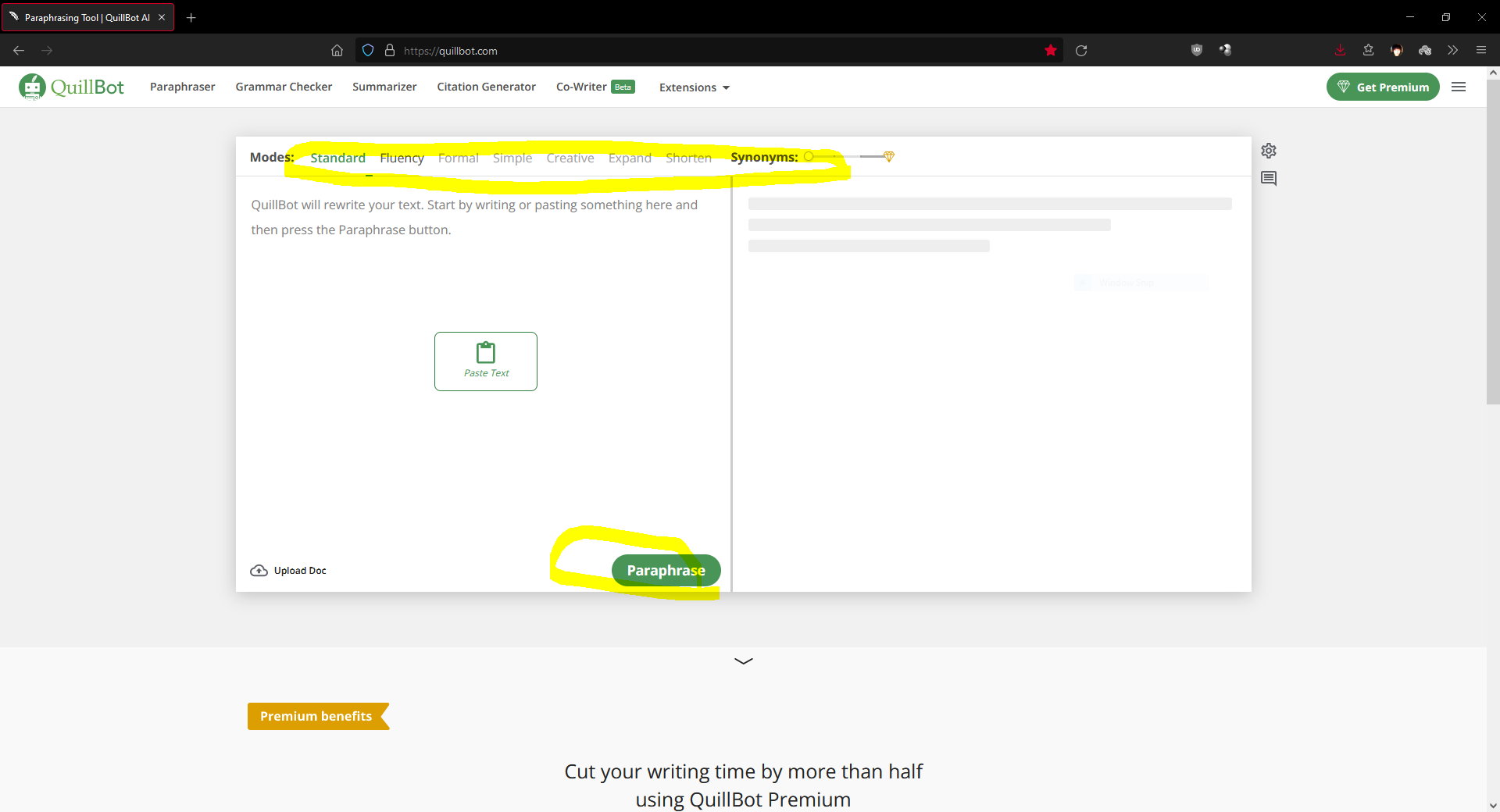Click the QuillBot robot logo
The image size is (1500, 812).
(x=32, y=87)
